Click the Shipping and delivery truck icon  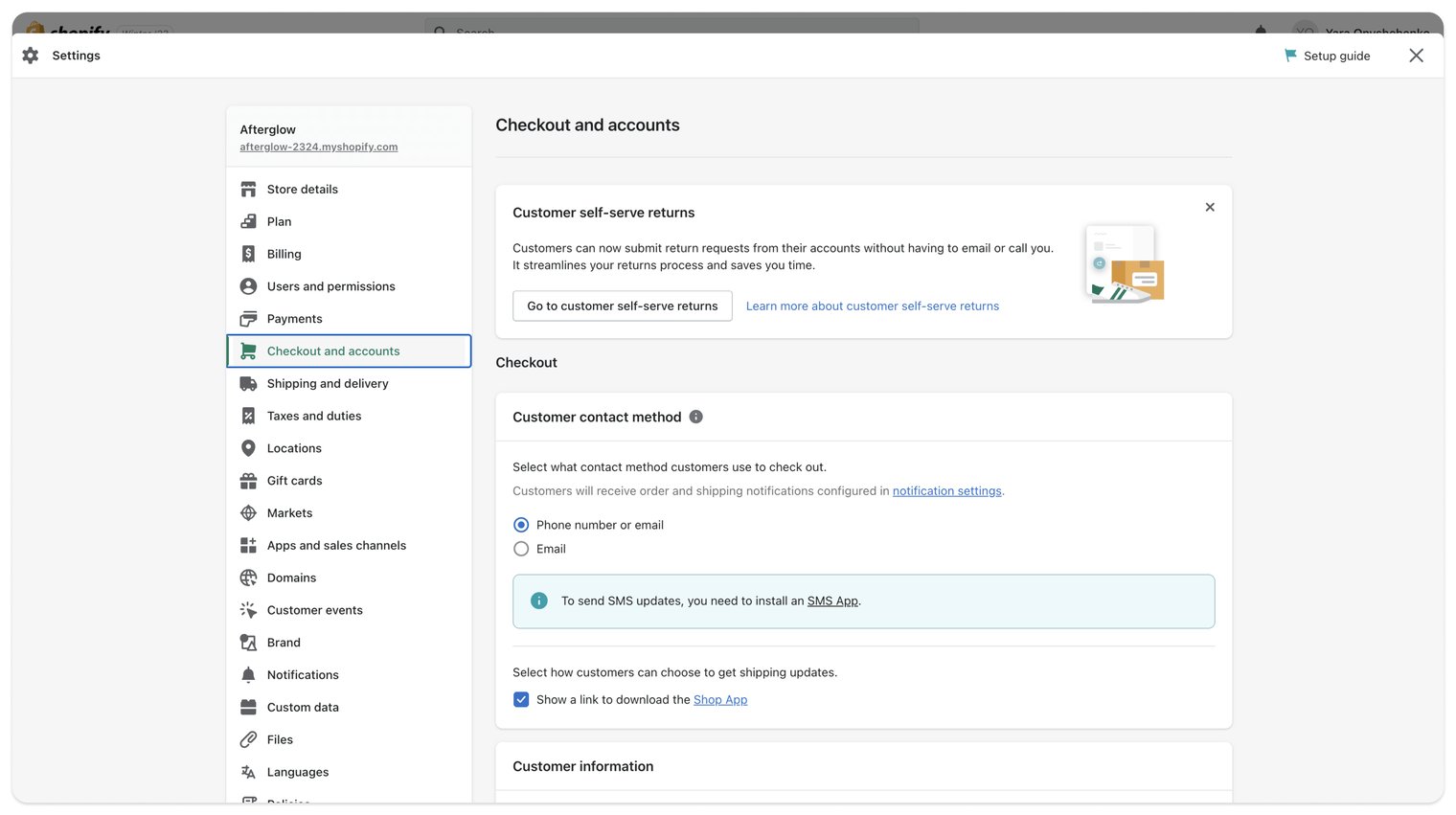(248, 384)
